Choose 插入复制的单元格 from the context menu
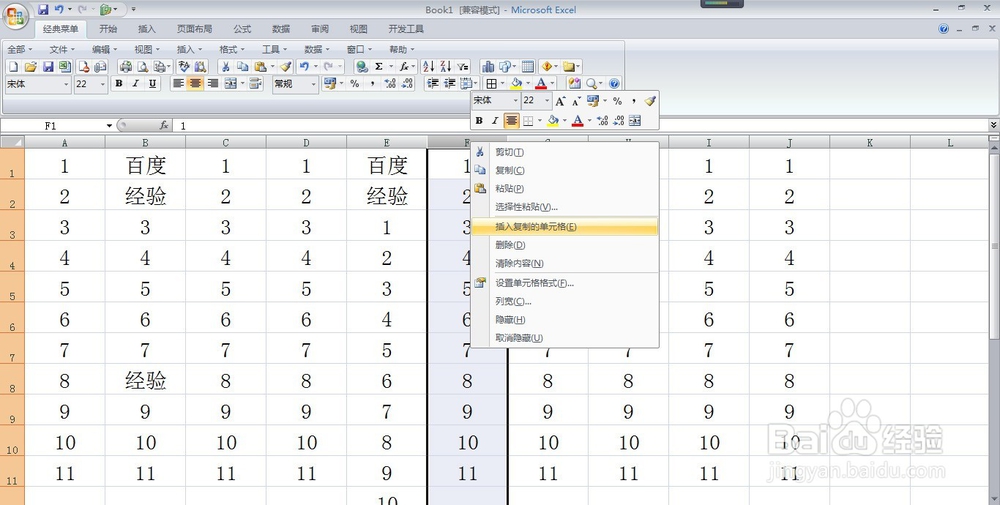The image size is (1000, 505). [564, 226]
